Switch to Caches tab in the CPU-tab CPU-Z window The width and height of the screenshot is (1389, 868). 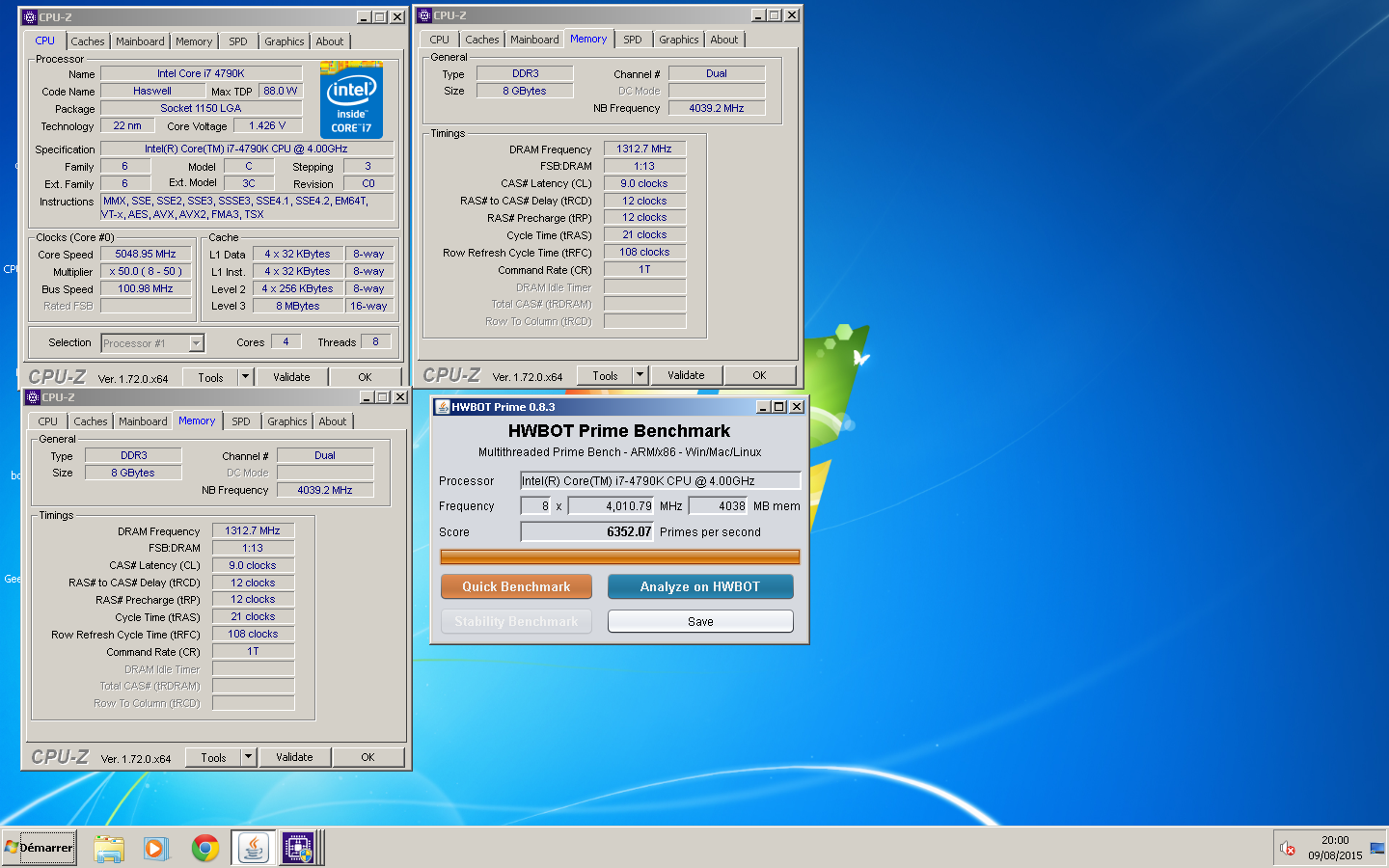(x=88, y=41)
